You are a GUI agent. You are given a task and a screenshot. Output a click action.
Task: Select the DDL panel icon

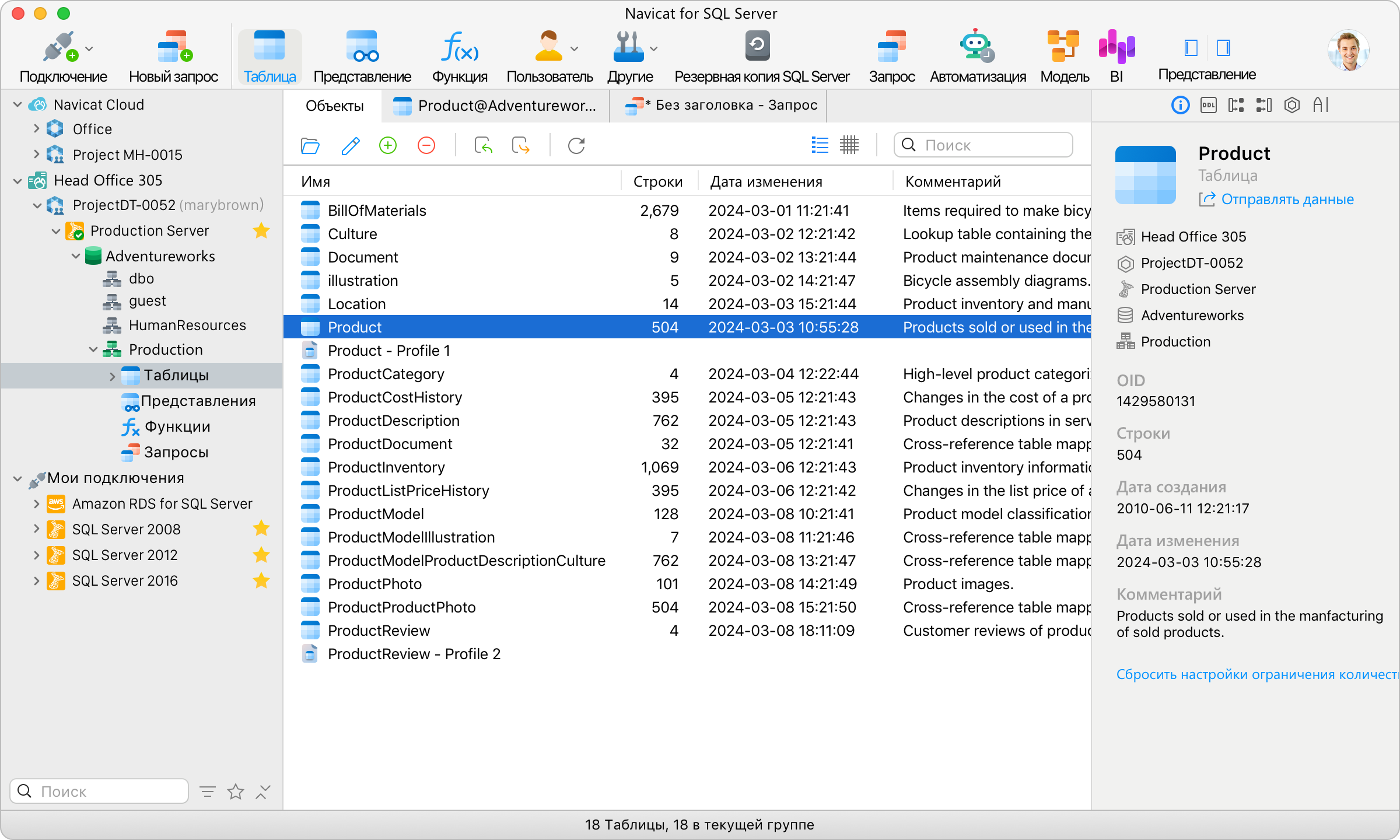pyautogui.click(x=1208, y=105)
